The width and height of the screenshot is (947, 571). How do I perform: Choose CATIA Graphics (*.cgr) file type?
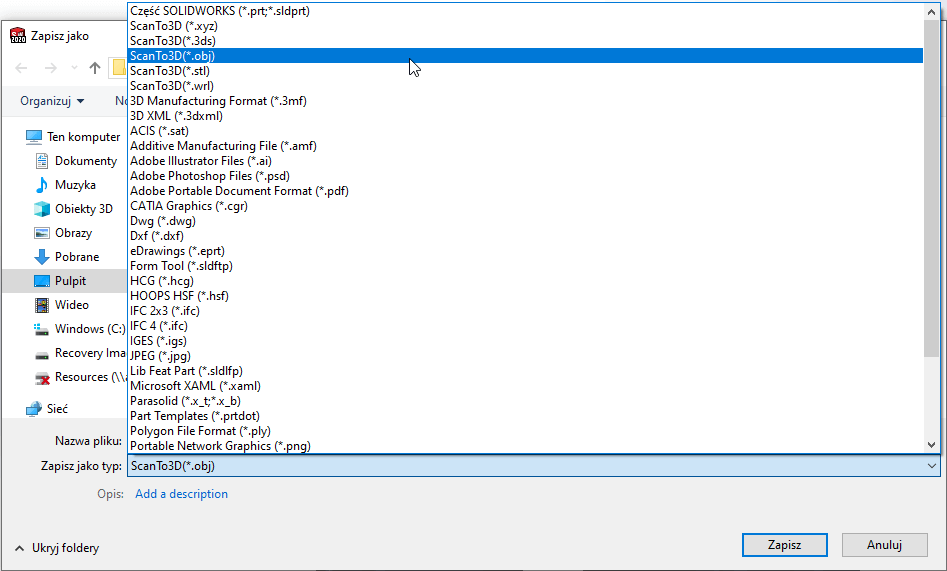coord(525,206)
